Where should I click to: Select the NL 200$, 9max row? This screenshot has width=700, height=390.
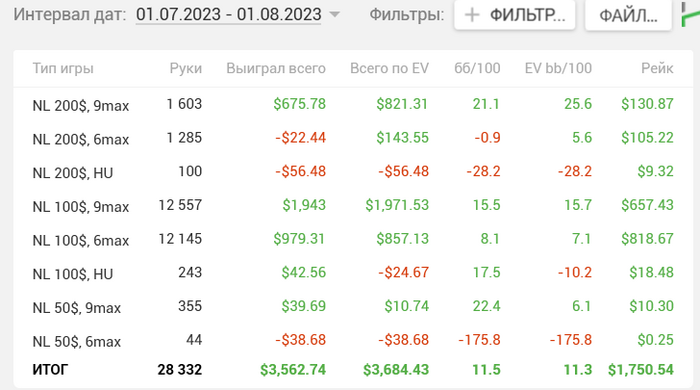coord(353,104)
